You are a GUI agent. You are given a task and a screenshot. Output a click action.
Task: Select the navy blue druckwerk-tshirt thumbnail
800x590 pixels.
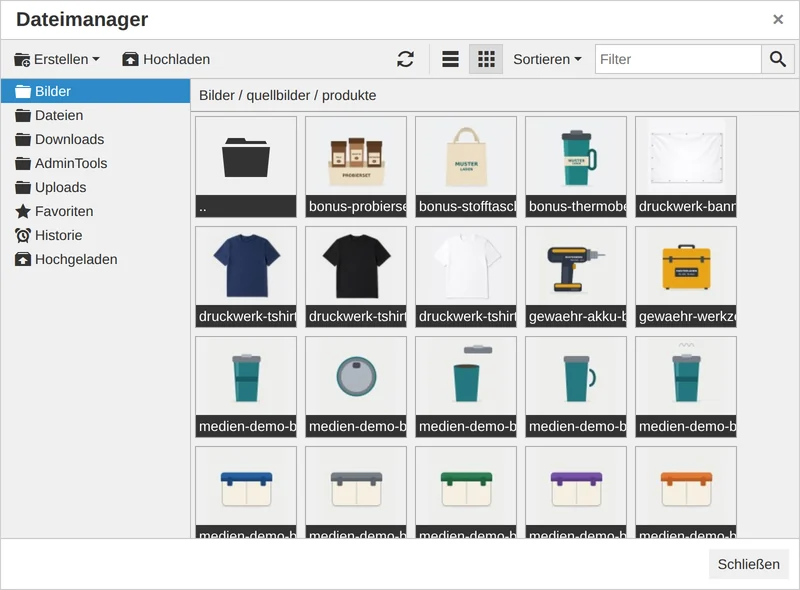246,277
